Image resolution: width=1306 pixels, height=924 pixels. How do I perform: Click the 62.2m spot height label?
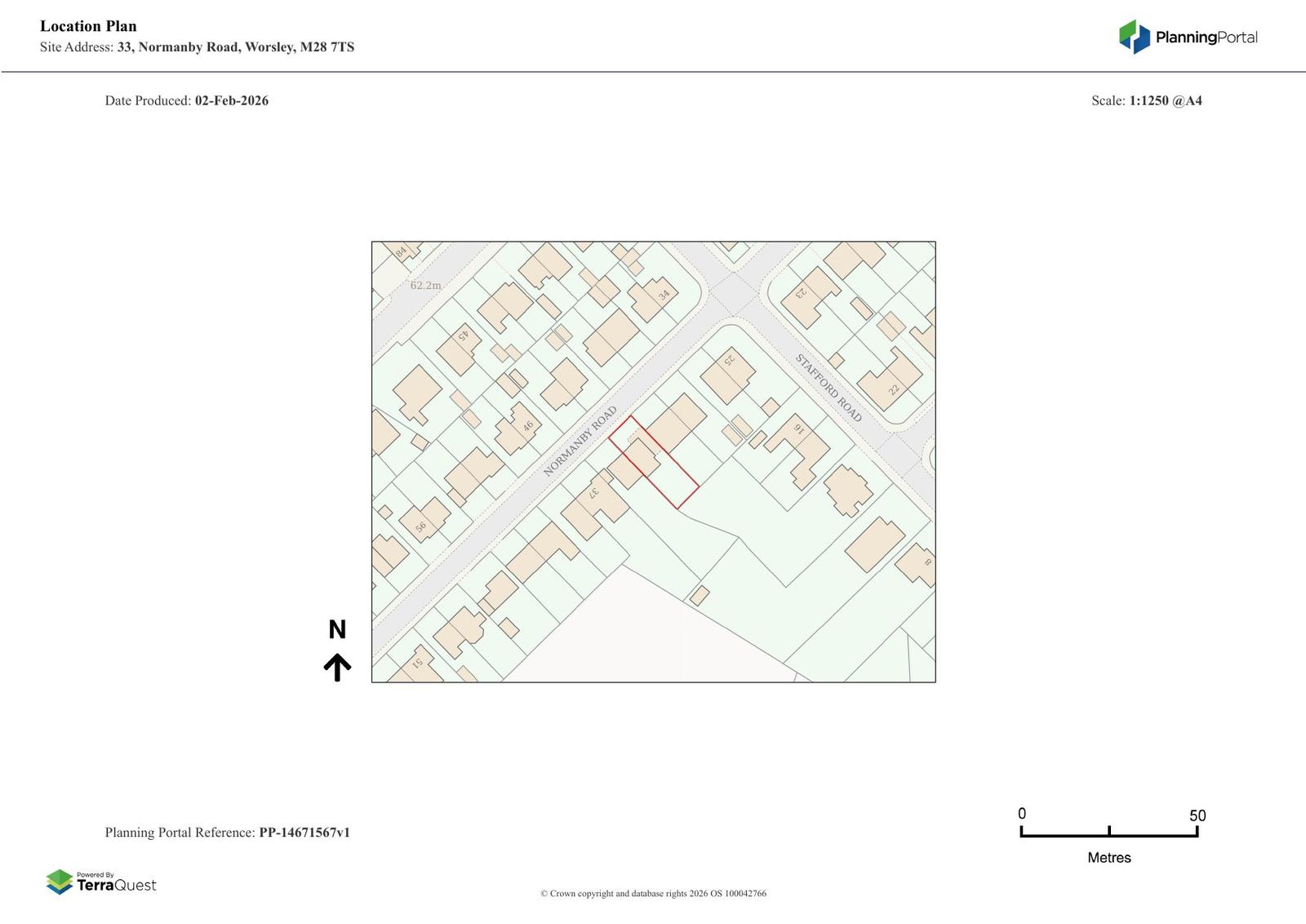coord(425,286)
